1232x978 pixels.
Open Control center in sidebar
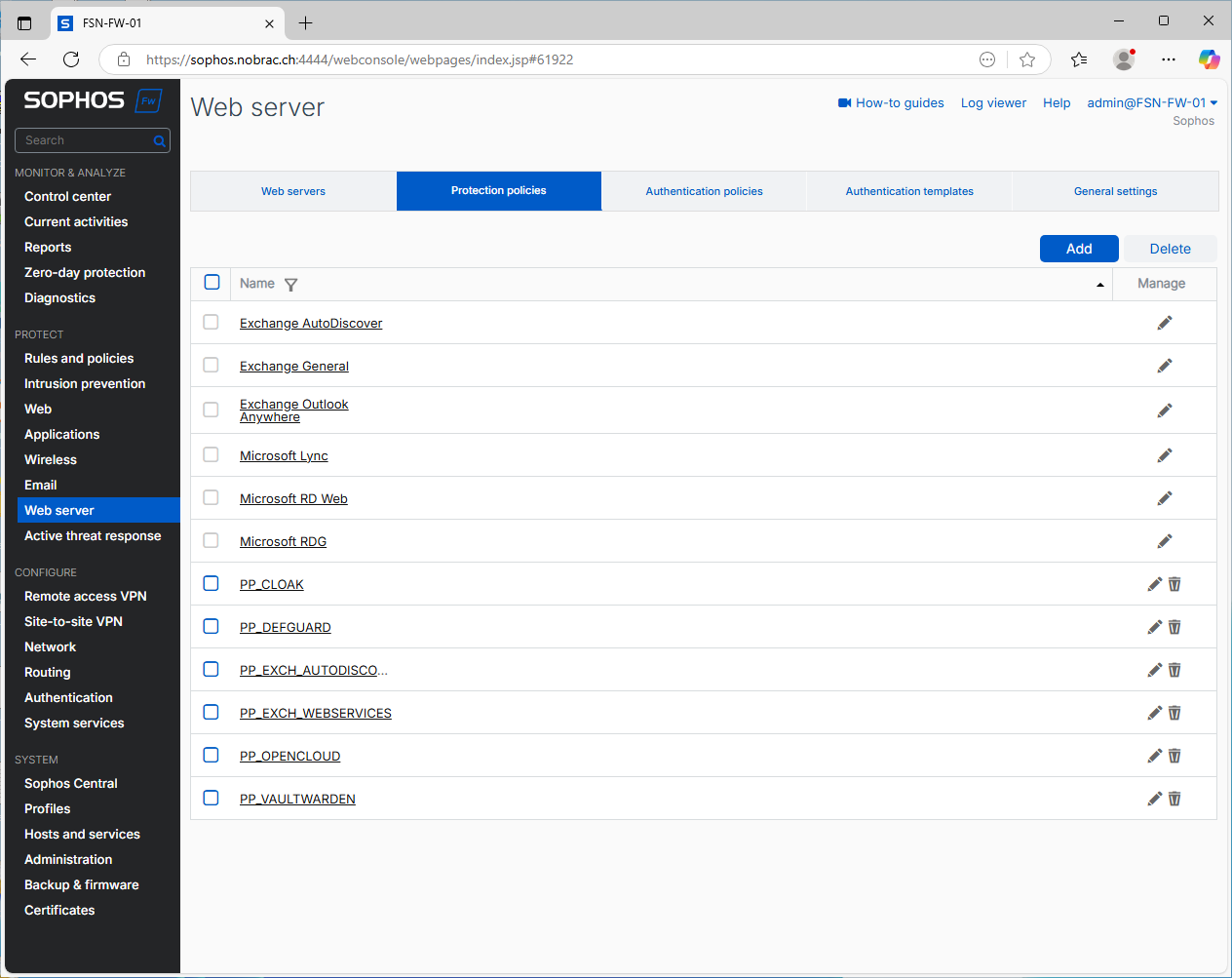tap(67, 196)
